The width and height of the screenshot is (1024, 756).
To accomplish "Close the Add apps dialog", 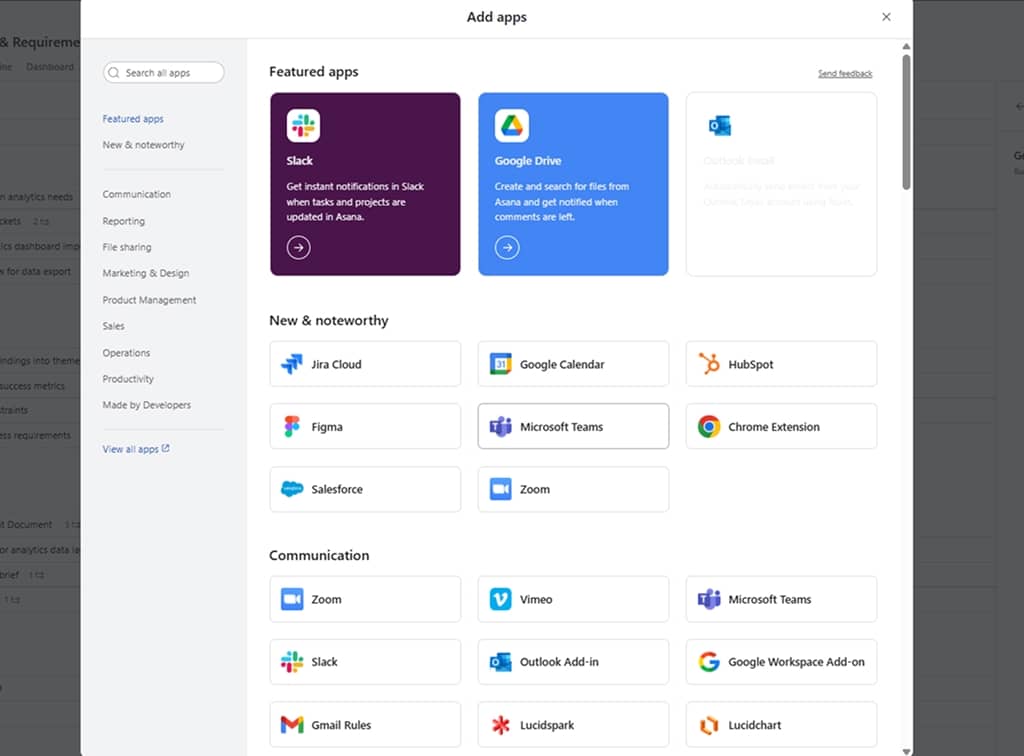I will coord(886,17).
